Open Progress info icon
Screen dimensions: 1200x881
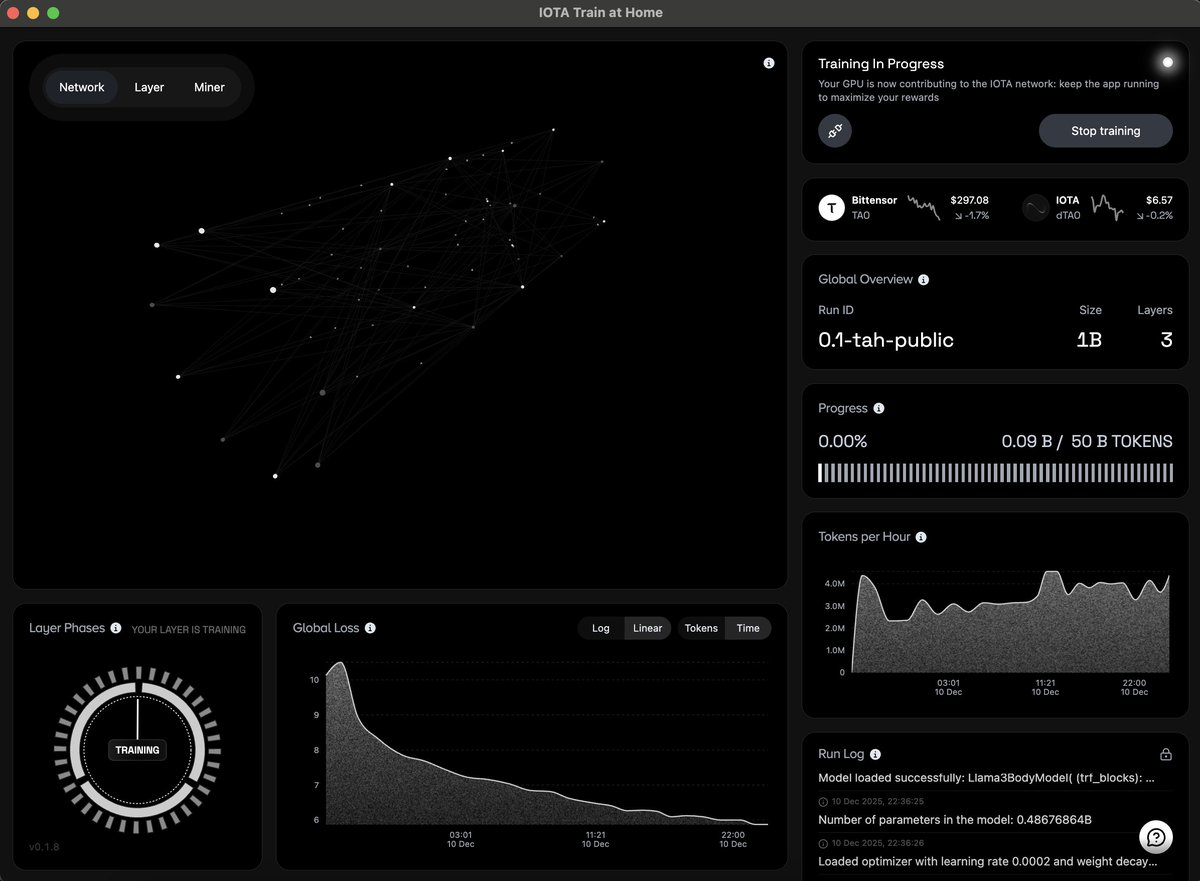(879, 409)
